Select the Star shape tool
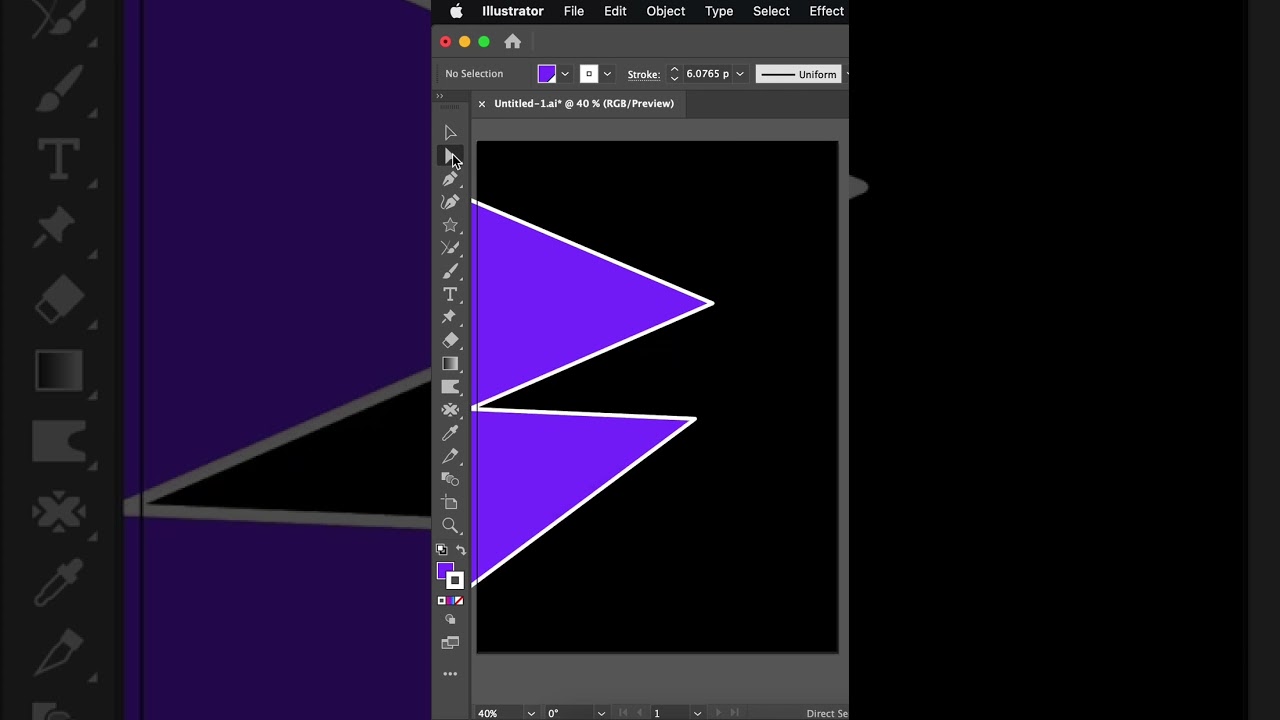The width and height of the screenshot is (1280, 720). click(x=450, y=225)
